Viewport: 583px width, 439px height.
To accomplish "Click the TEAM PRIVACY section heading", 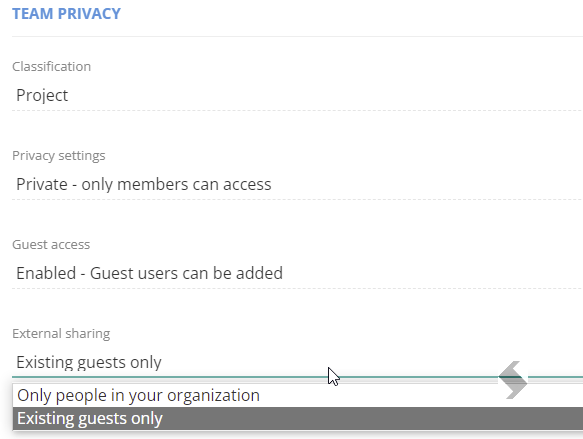I will (x=67, y=14).
